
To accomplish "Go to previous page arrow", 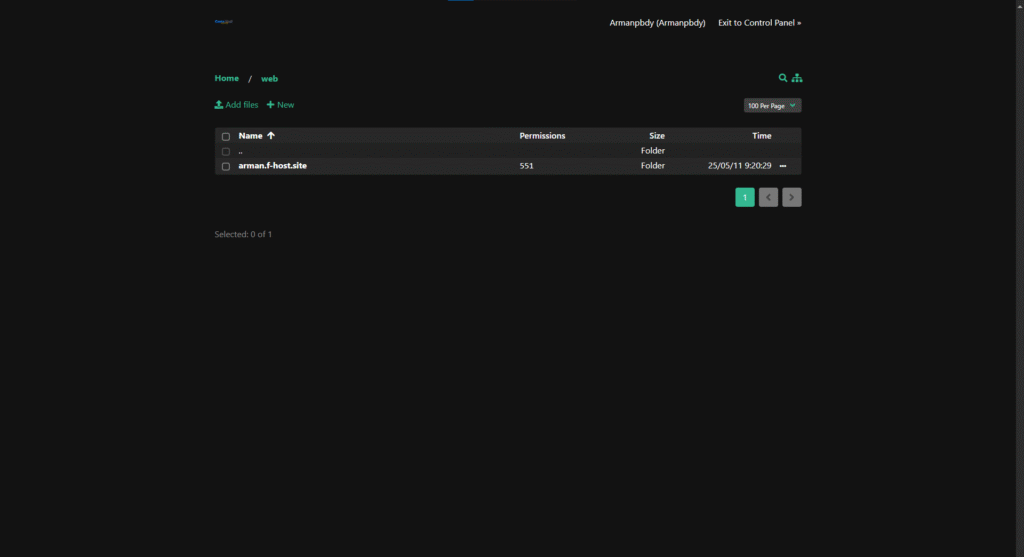I will (768, 198).
